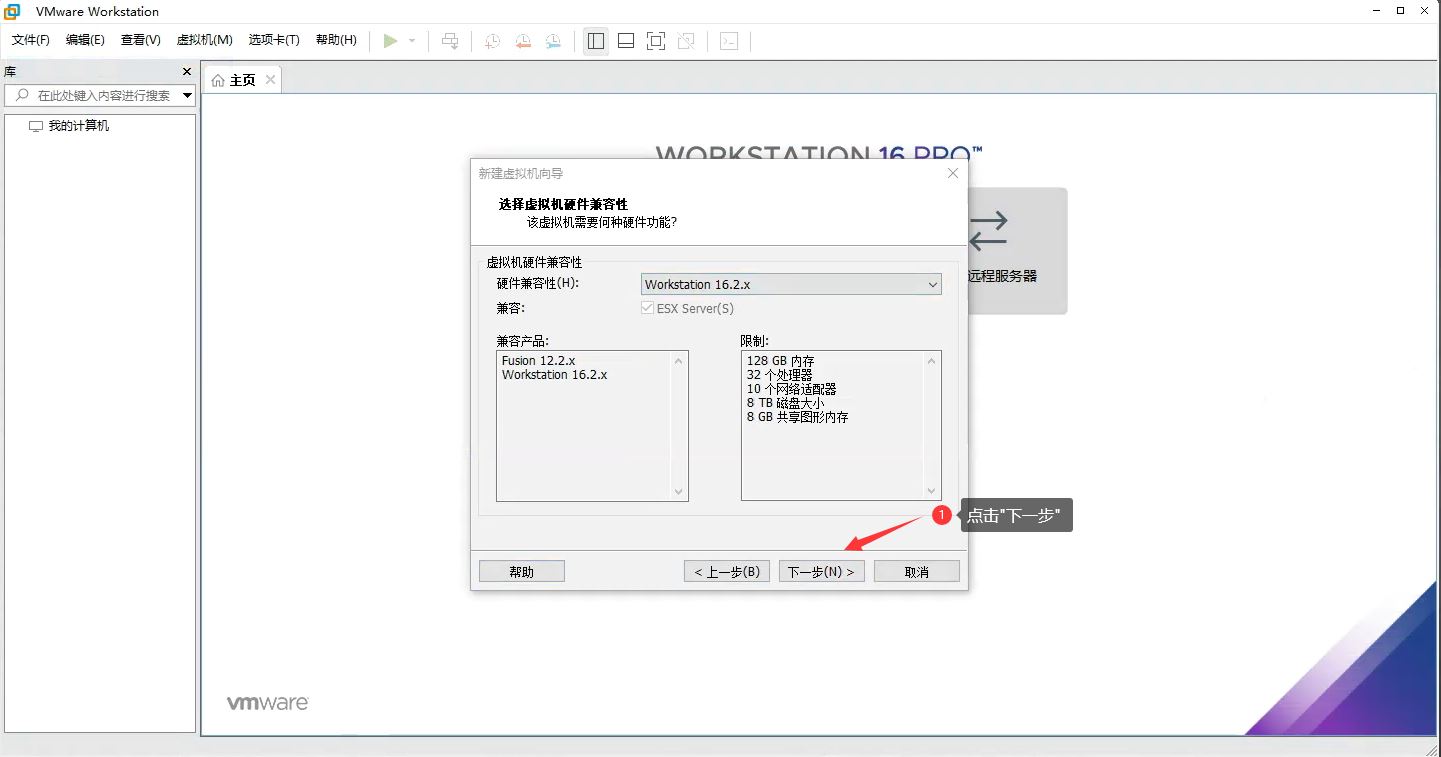Toggle the show library sidebar icon
Screen dimensions: 1441x757
596,41
